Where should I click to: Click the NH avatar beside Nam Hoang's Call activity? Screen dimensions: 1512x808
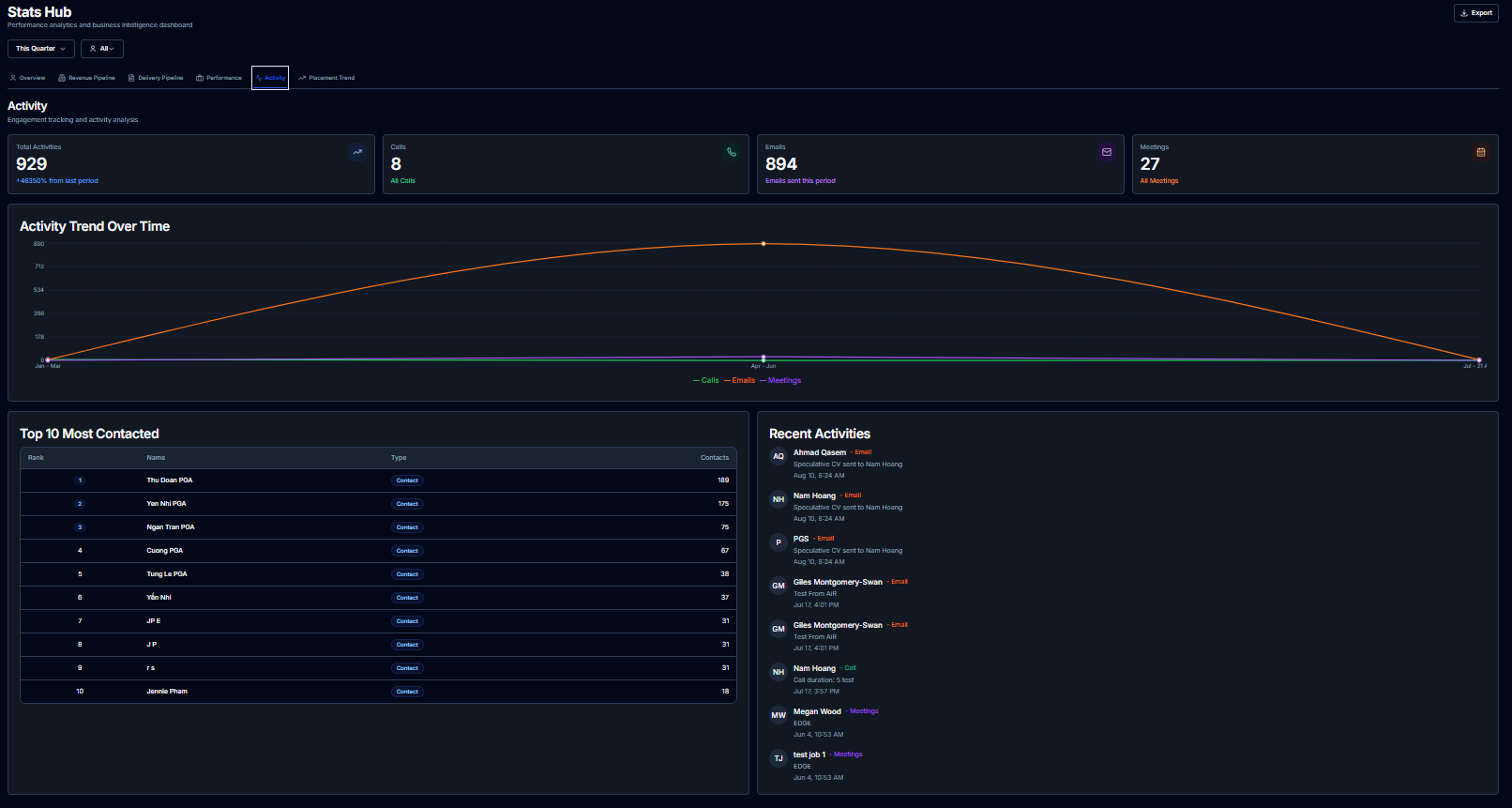tap(779, 672)
